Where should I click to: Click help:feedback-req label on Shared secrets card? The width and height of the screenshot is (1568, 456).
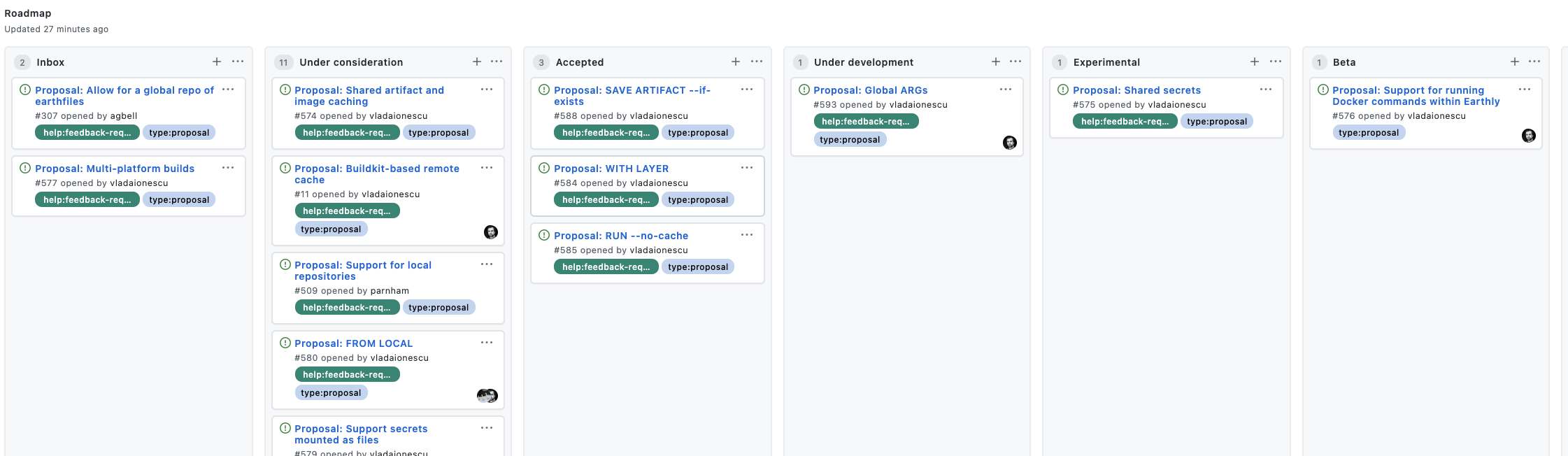point(1125,122)
